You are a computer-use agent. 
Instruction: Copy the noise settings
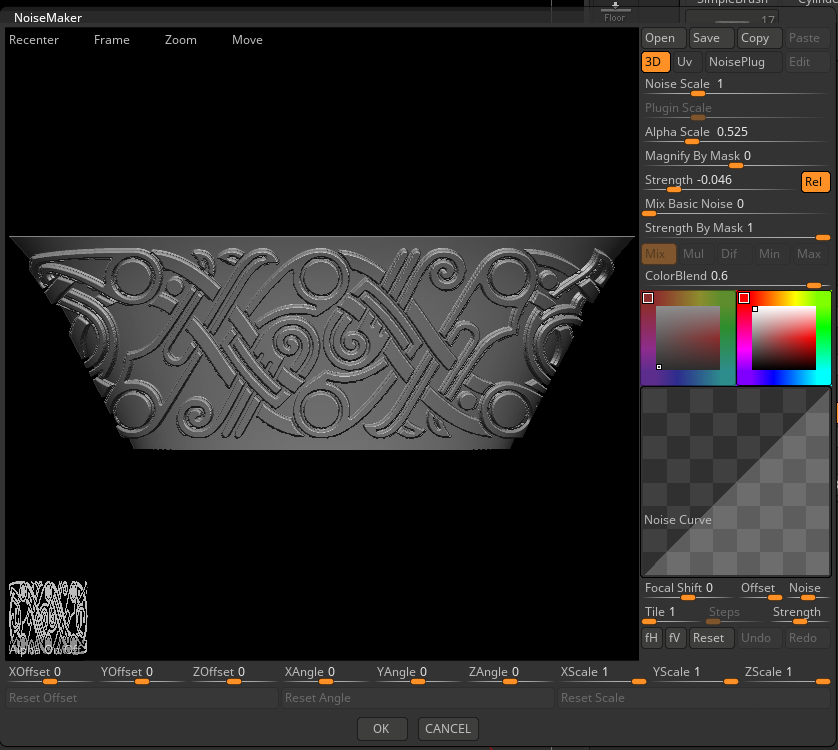point(759,38)
